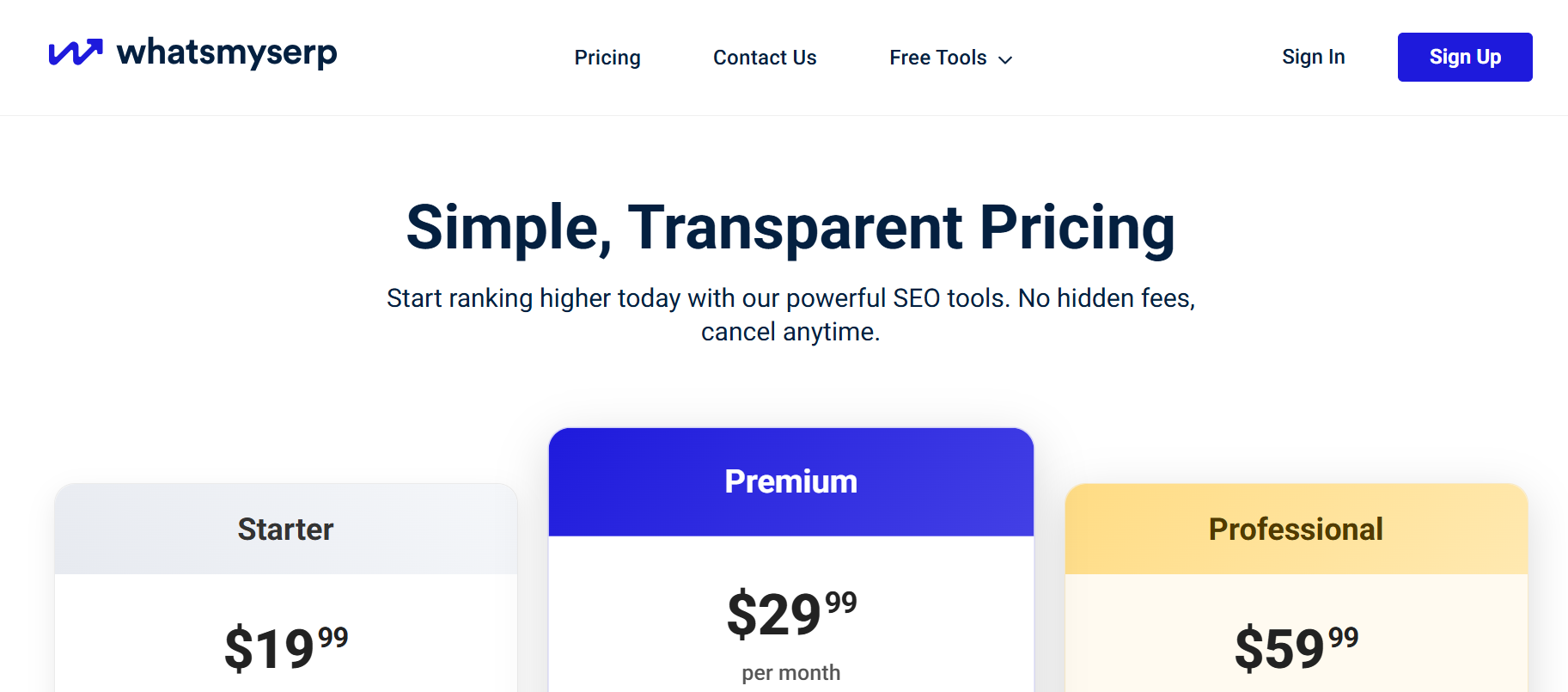
Task: Click the $19 Starter price
Action: [270, 649]
